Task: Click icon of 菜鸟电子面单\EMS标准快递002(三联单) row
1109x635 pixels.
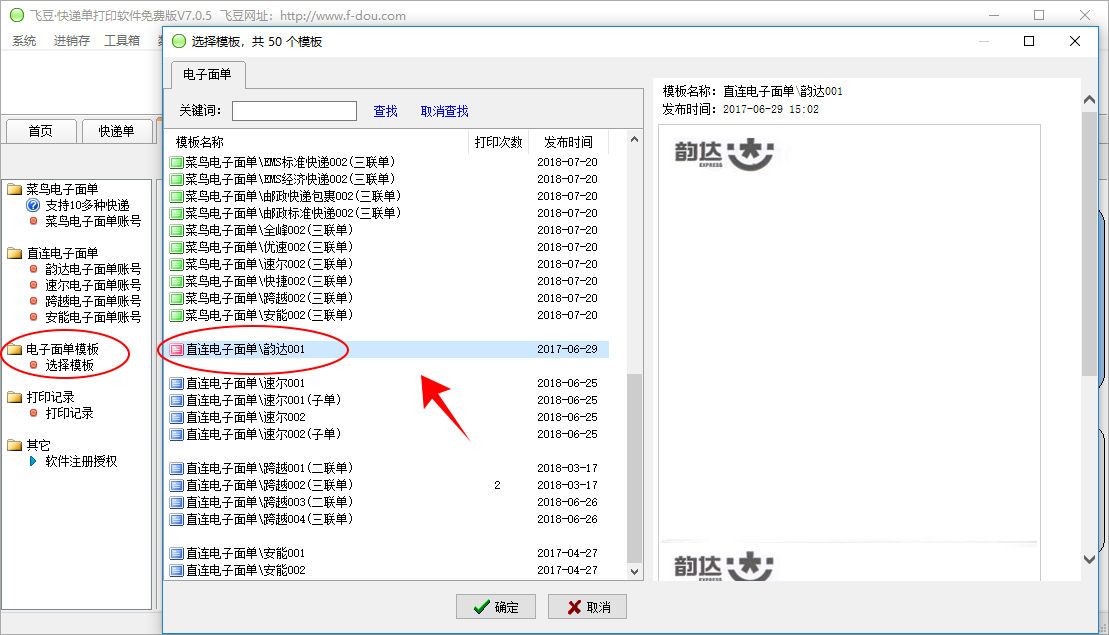Action: [177, 163]
